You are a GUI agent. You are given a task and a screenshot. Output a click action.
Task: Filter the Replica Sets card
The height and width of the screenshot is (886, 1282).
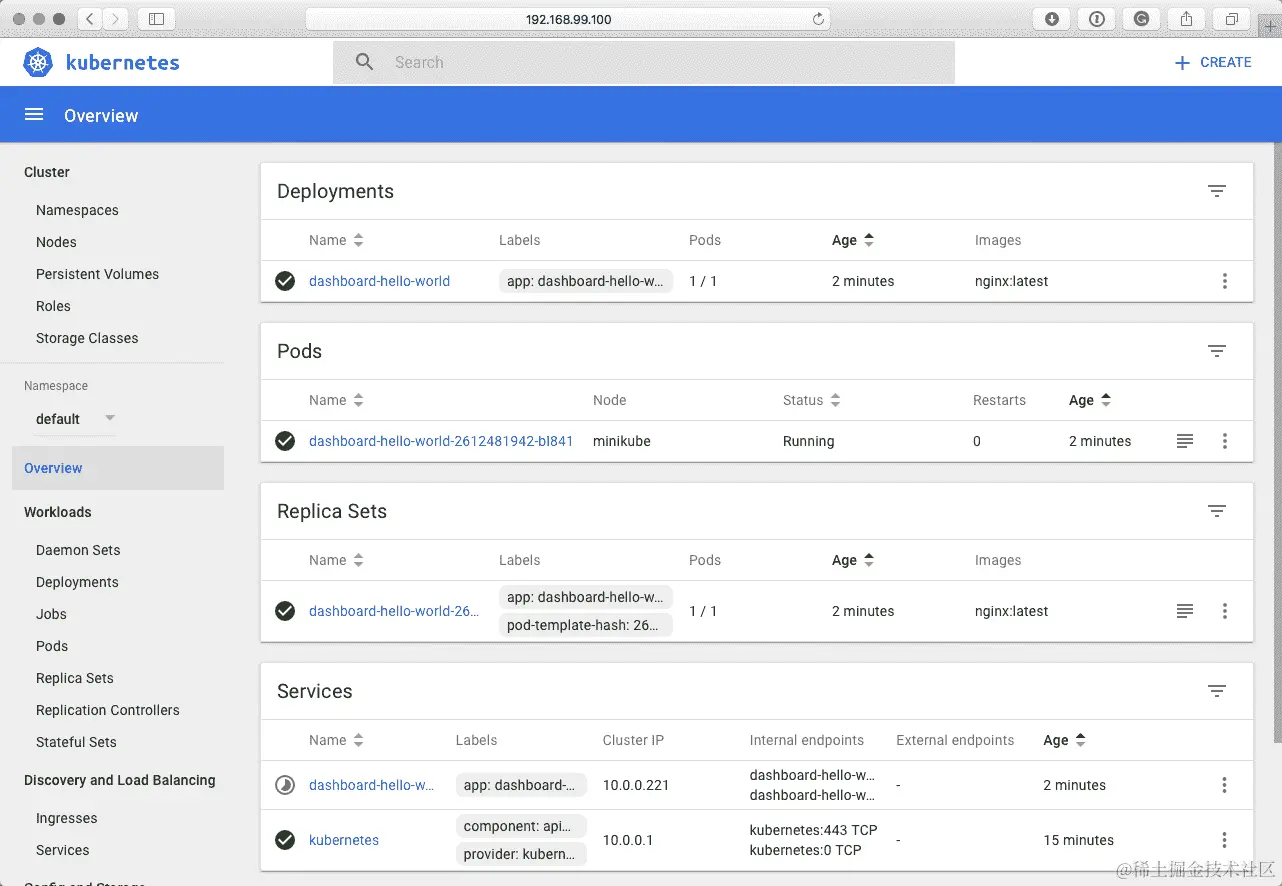point(1217,511)
